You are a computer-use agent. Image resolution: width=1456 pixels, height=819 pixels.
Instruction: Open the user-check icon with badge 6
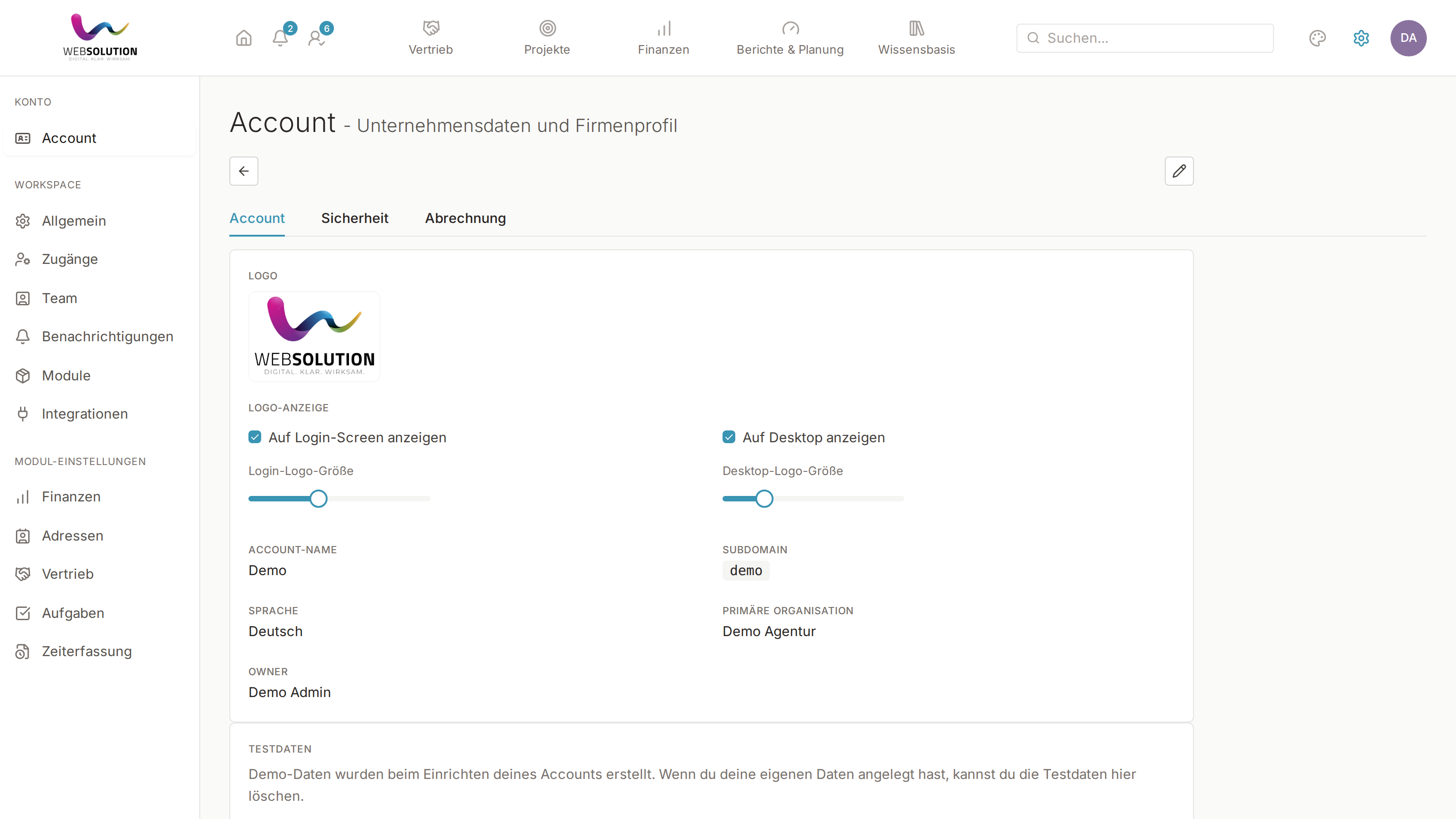317,38
